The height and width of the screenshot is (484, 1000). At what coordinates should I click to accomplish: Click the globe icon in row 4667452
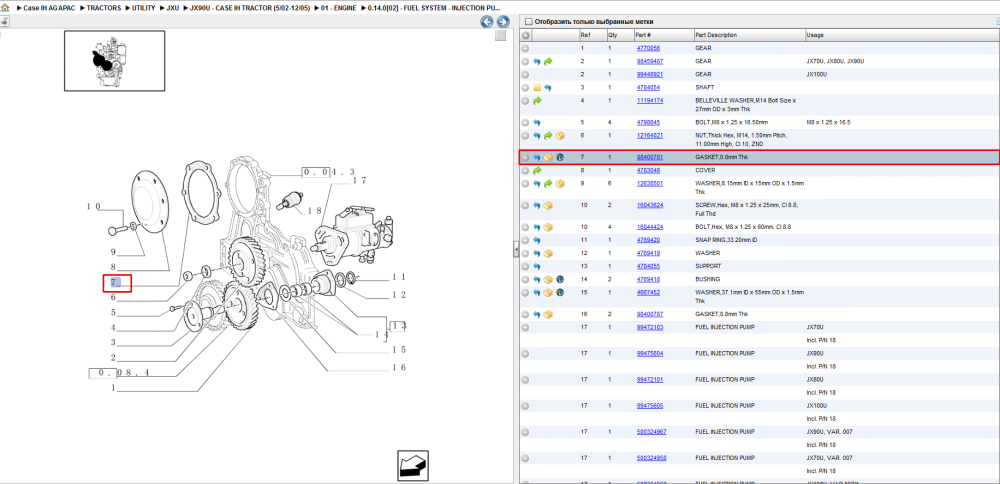[x=559, y=293]
